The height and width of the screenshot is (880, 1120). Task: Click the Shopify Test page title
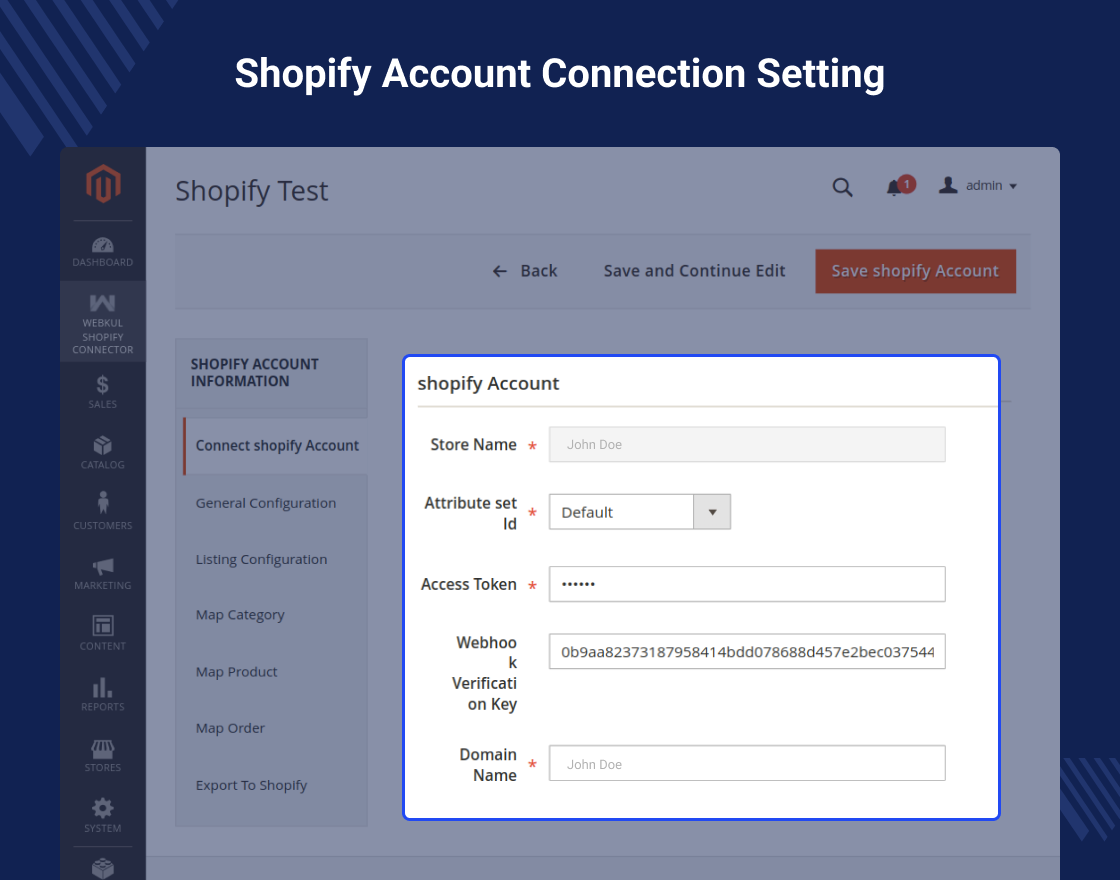(x=252, y=191)
